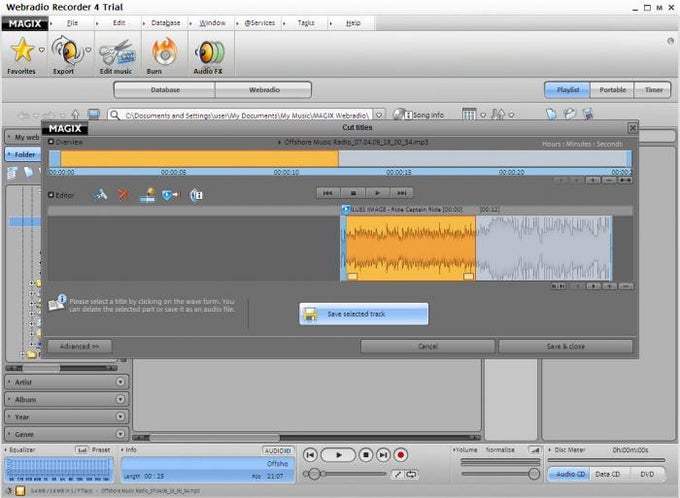680x498 pixels.
Task: Click the red delete icon in Editor
Action: (x=123, y=195)
